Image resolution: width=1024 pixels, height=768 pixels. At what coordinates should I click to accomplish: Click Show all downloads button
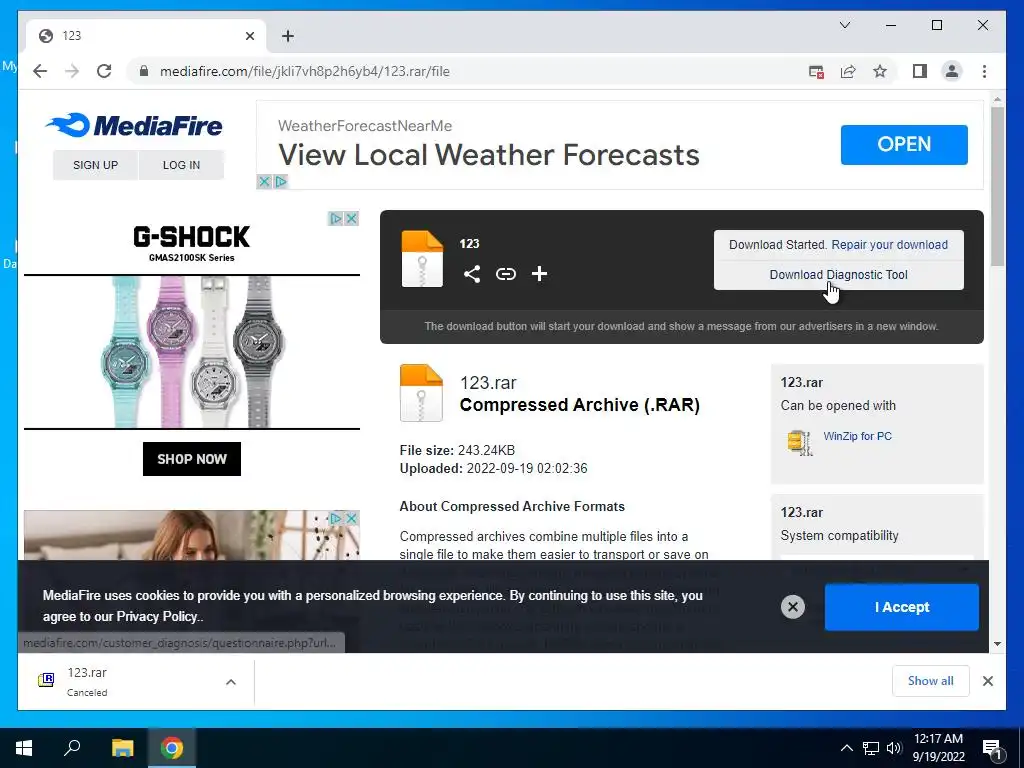(930, 681)
